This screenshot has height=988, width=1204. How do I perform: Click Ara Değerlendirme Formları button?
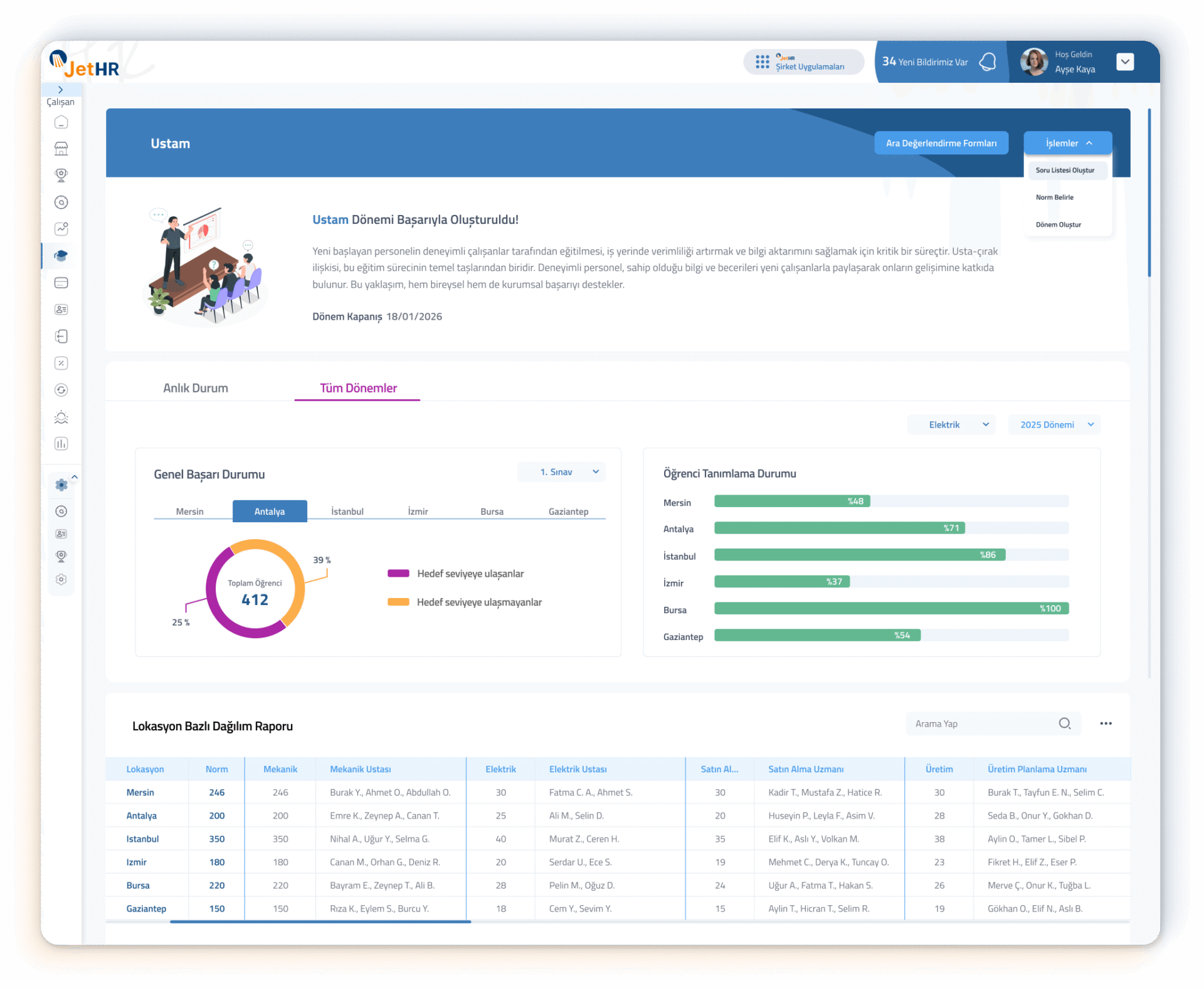tap(941, 143)
